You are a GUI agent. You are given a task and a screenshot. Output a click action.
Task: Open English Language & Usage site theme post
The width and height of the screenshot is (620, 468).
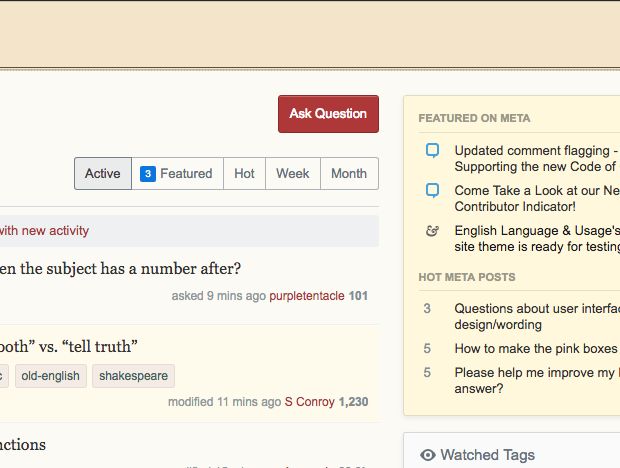pos(537,238)
